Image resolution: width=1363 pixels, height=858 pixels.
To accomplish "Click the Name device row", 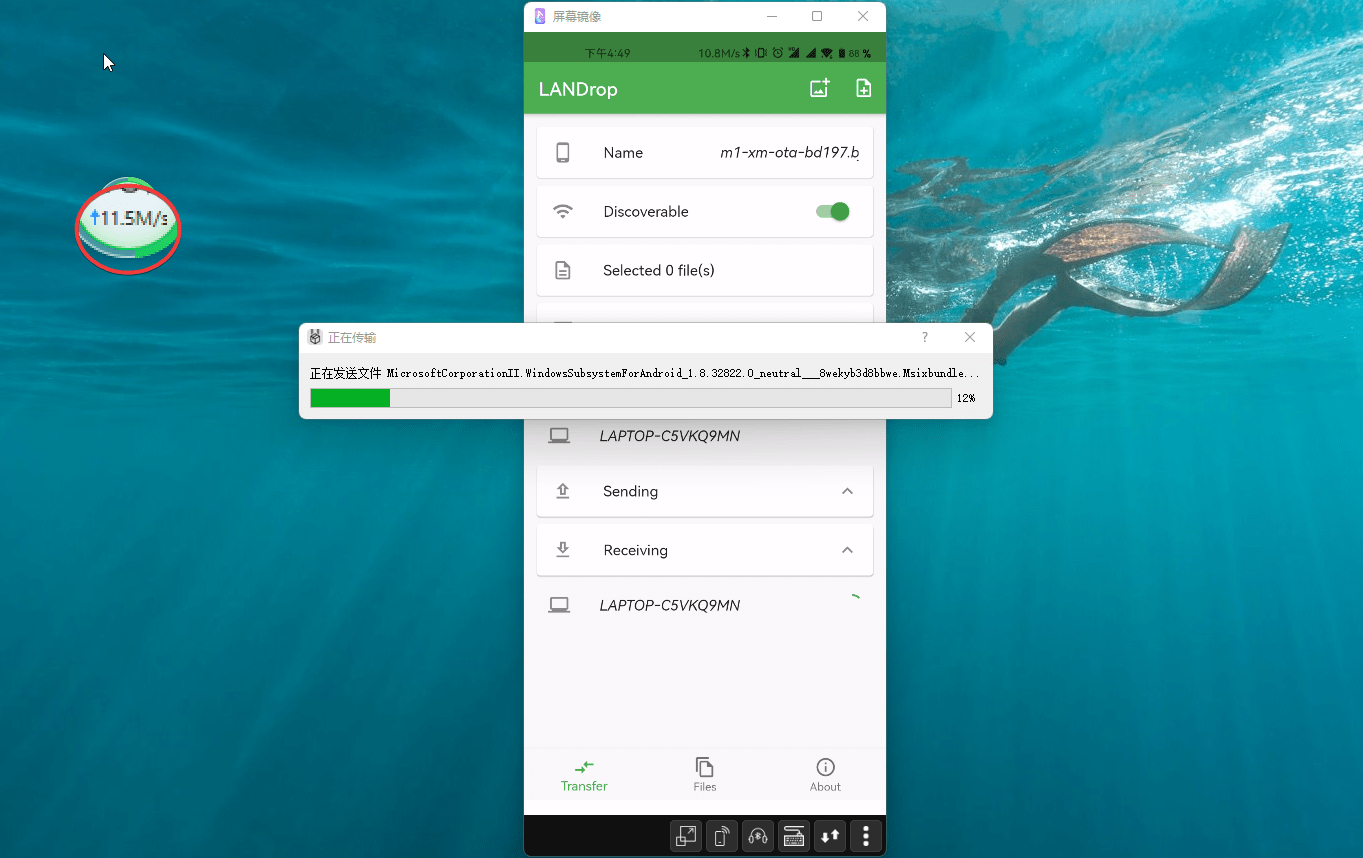I will click(705, 152).
